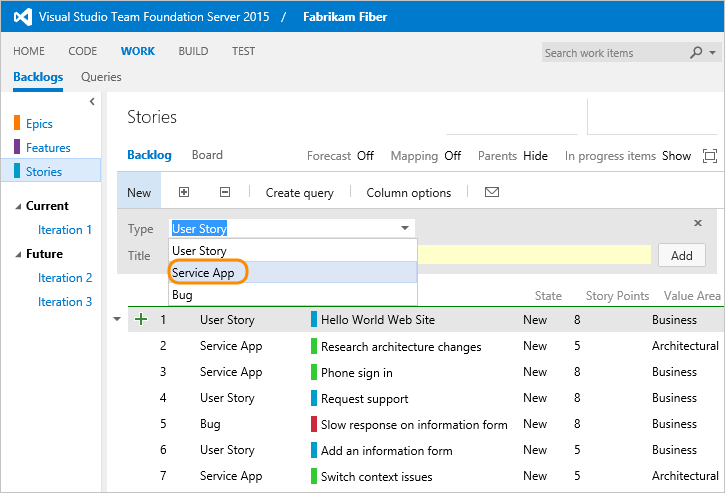The image size is (725, 493).
Task: Click the search magnifier icon
Action: coord(697,52)
